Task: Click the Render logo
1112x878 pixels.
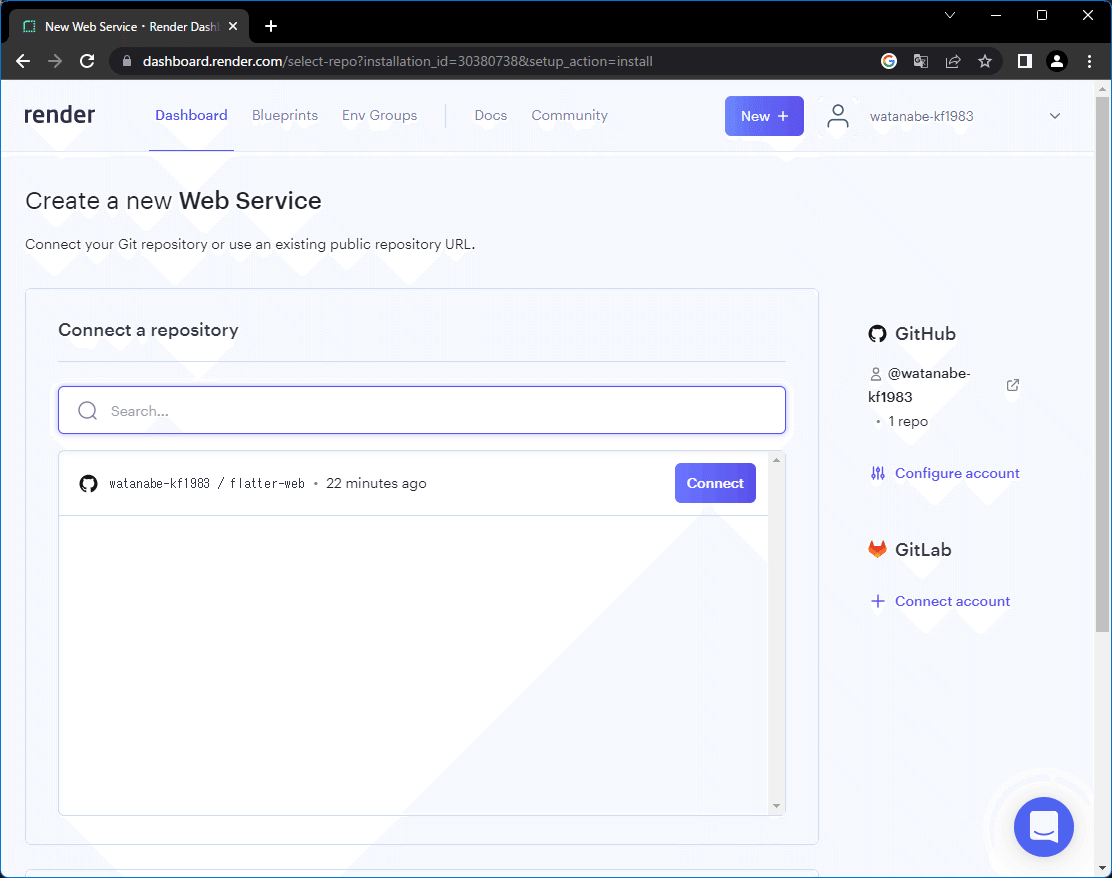Action: point(60,115)
